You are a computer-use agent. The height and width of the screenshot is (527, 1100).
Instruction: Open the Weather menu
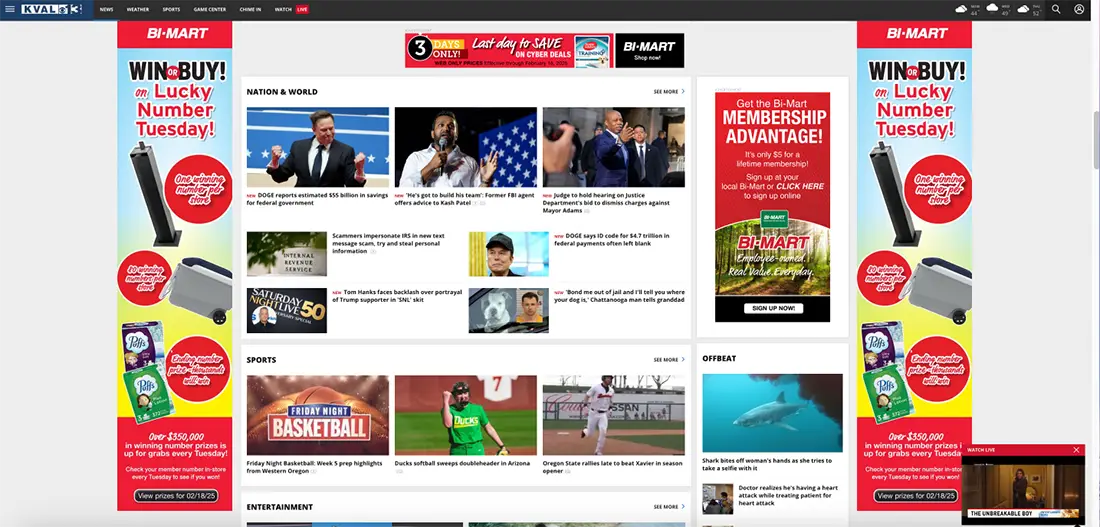coord(138,10)
